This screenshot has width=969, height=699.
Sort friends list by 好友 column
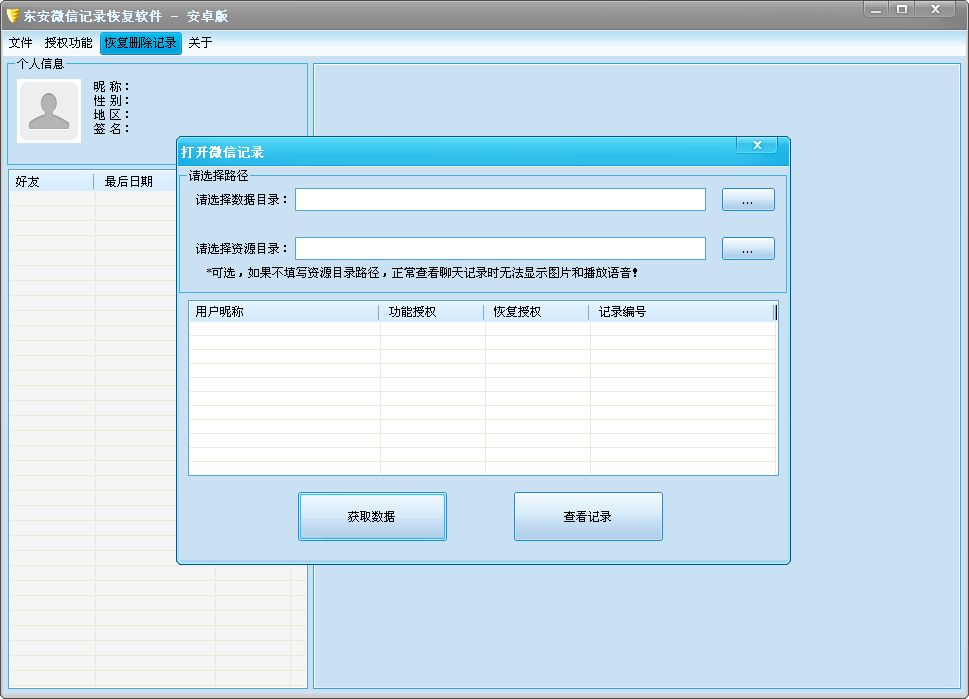coord(52,182)
